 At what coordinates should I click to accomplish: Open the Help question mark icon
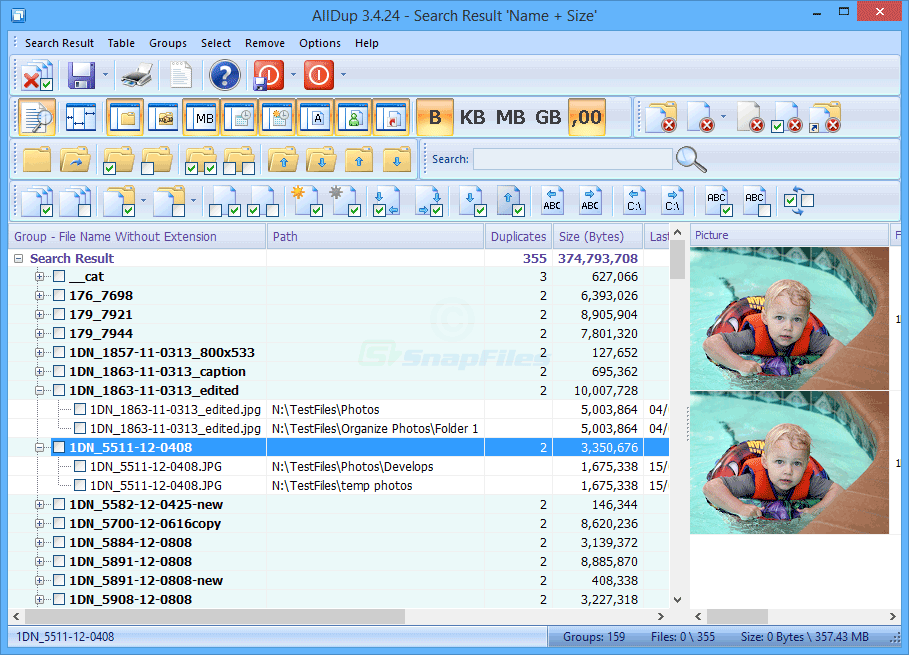coord(224,75)
